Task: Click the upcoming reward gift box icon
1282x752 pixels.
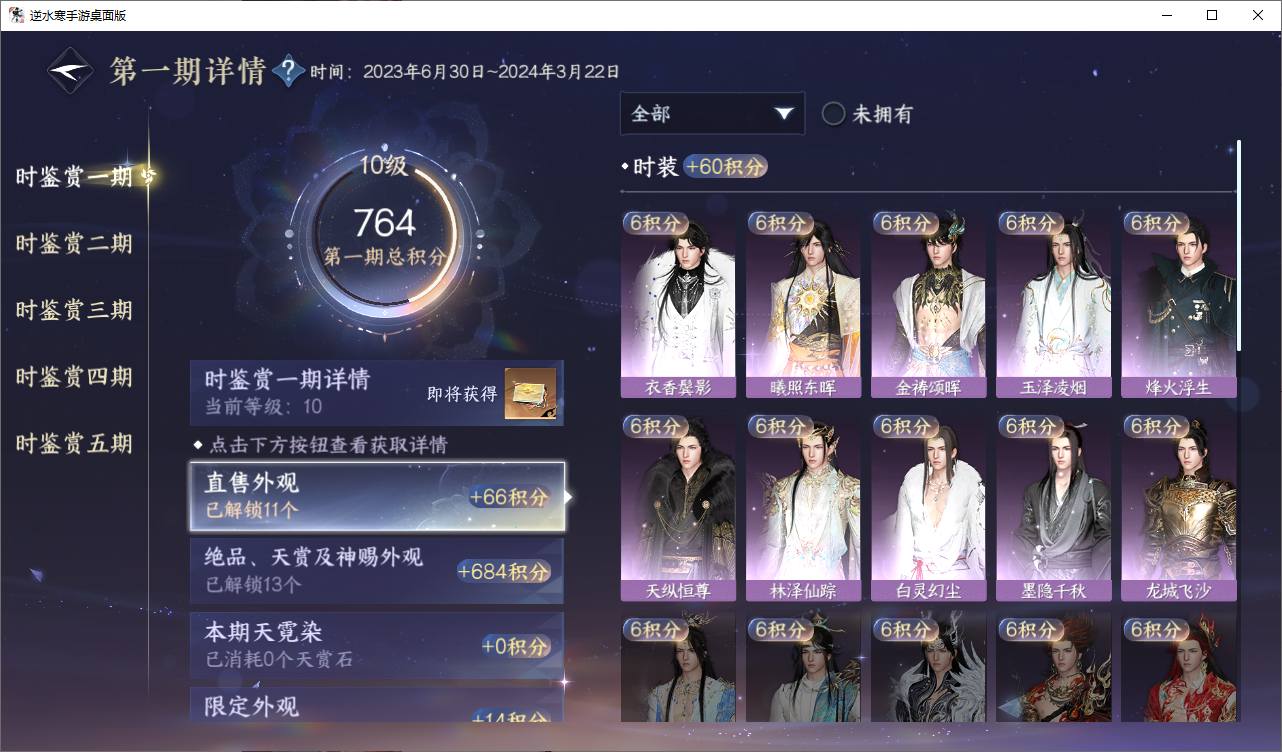Action: click(x=530, y=393)
